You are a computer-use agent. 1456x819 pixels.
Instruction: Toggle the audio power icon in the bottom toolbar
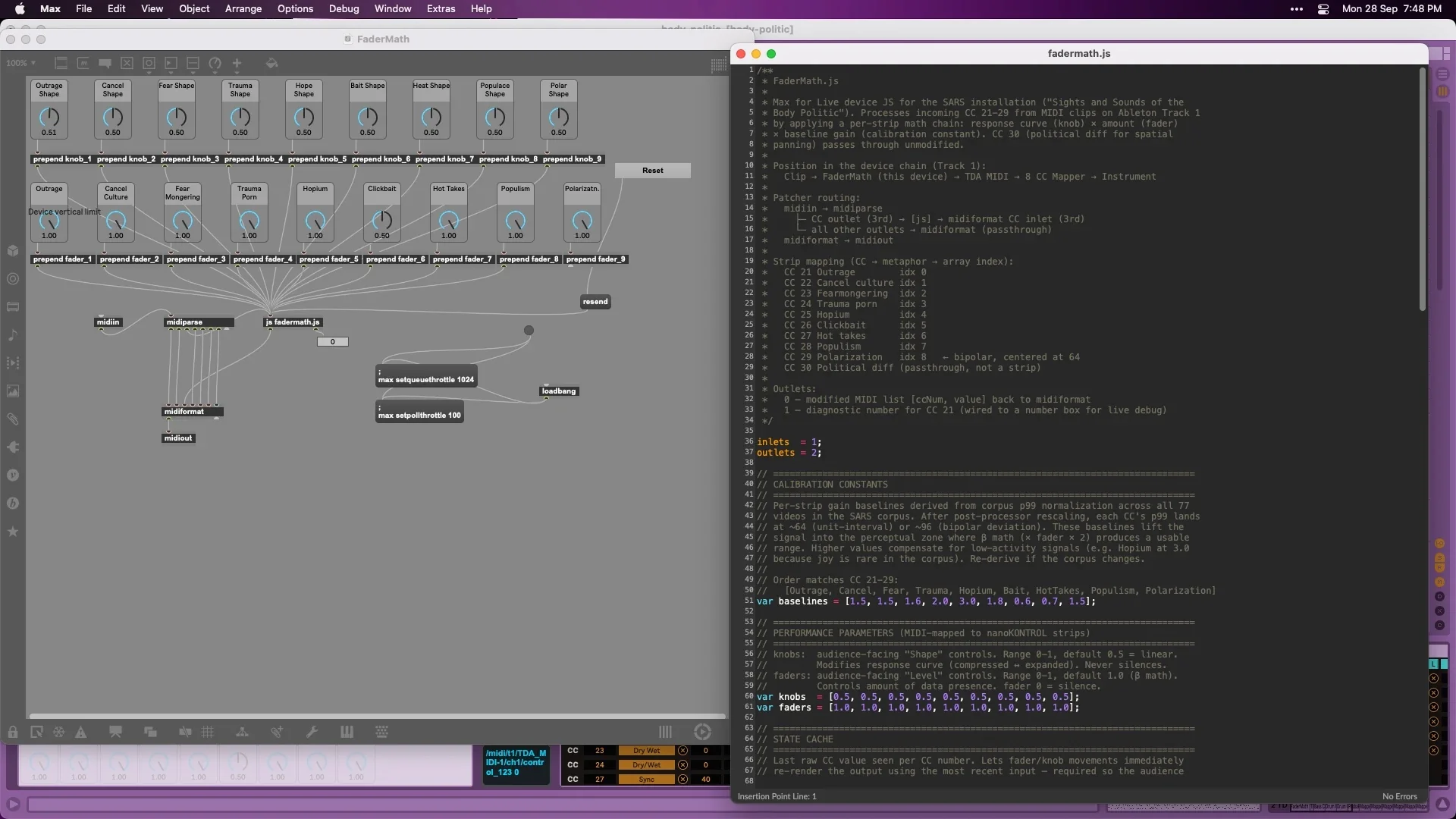[x=702, y=732]
